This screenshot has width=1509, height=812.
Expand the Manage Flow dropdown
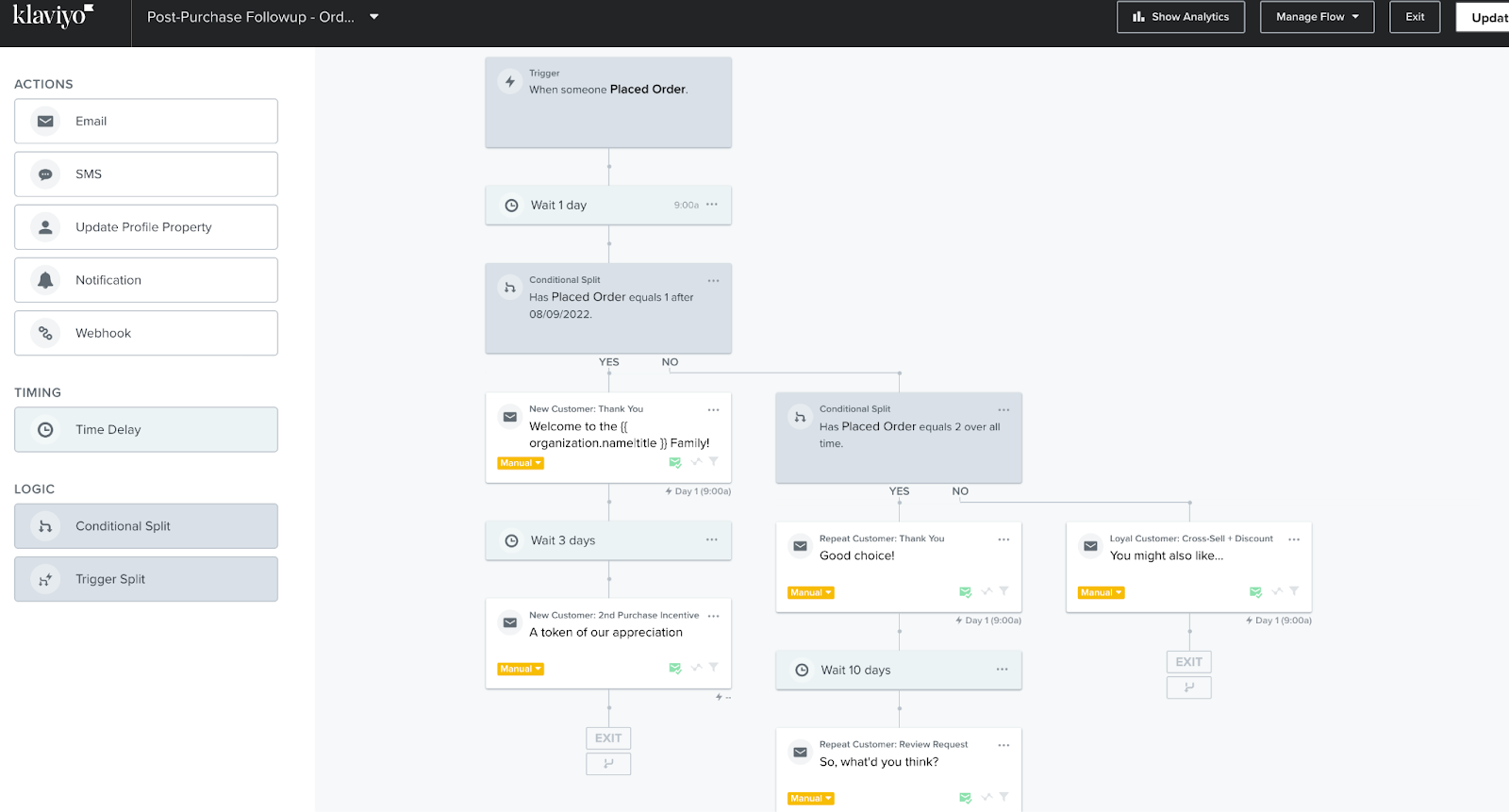(x=1317, y=17)
